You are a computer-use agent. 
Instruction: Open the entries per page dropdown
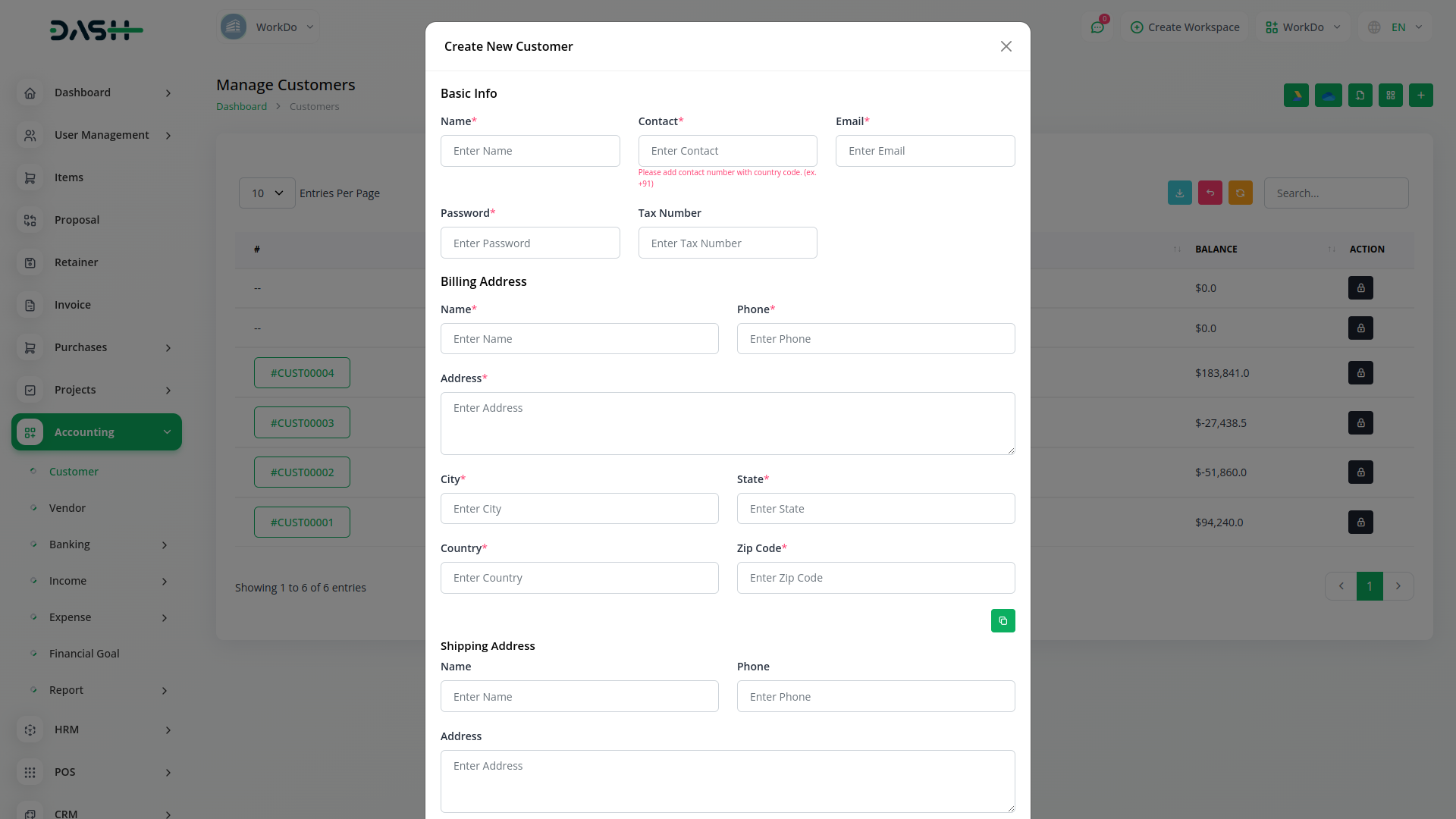267,193
